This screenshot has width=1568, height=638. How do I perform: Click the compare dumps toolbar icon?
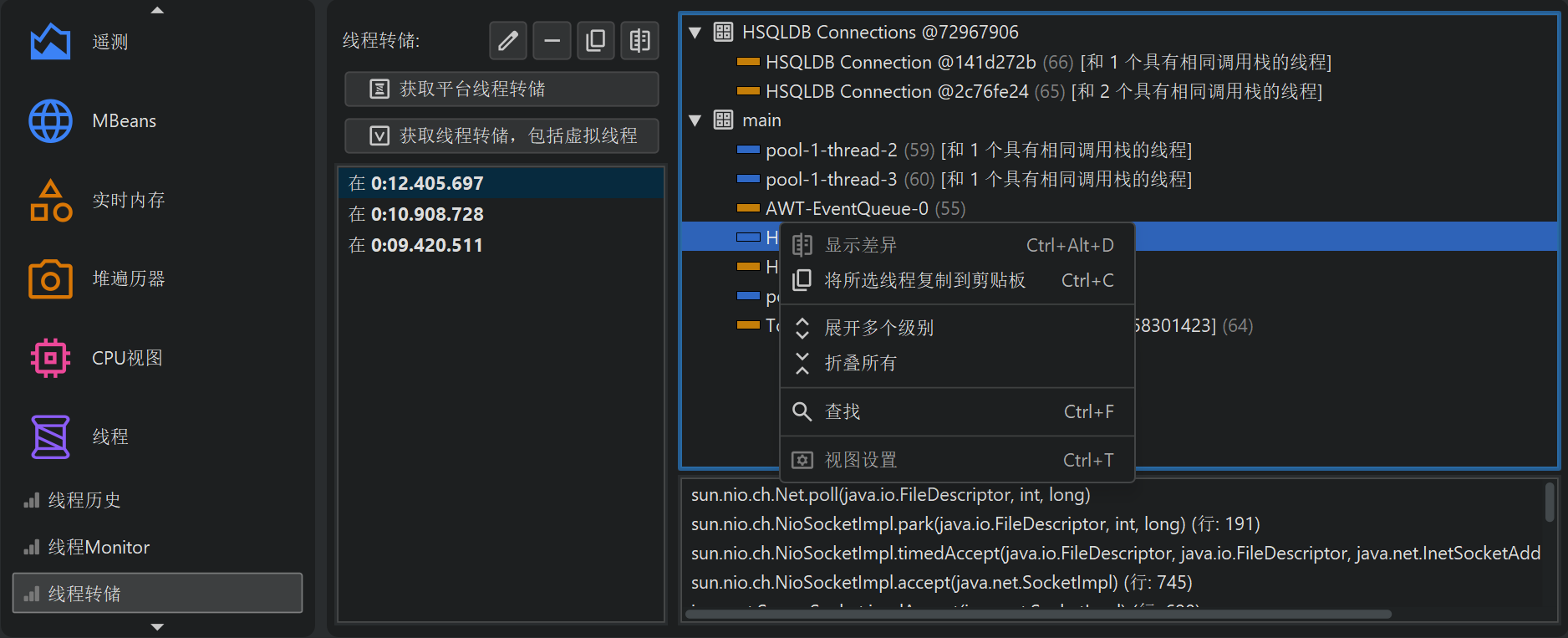click(x=639, y=40)
